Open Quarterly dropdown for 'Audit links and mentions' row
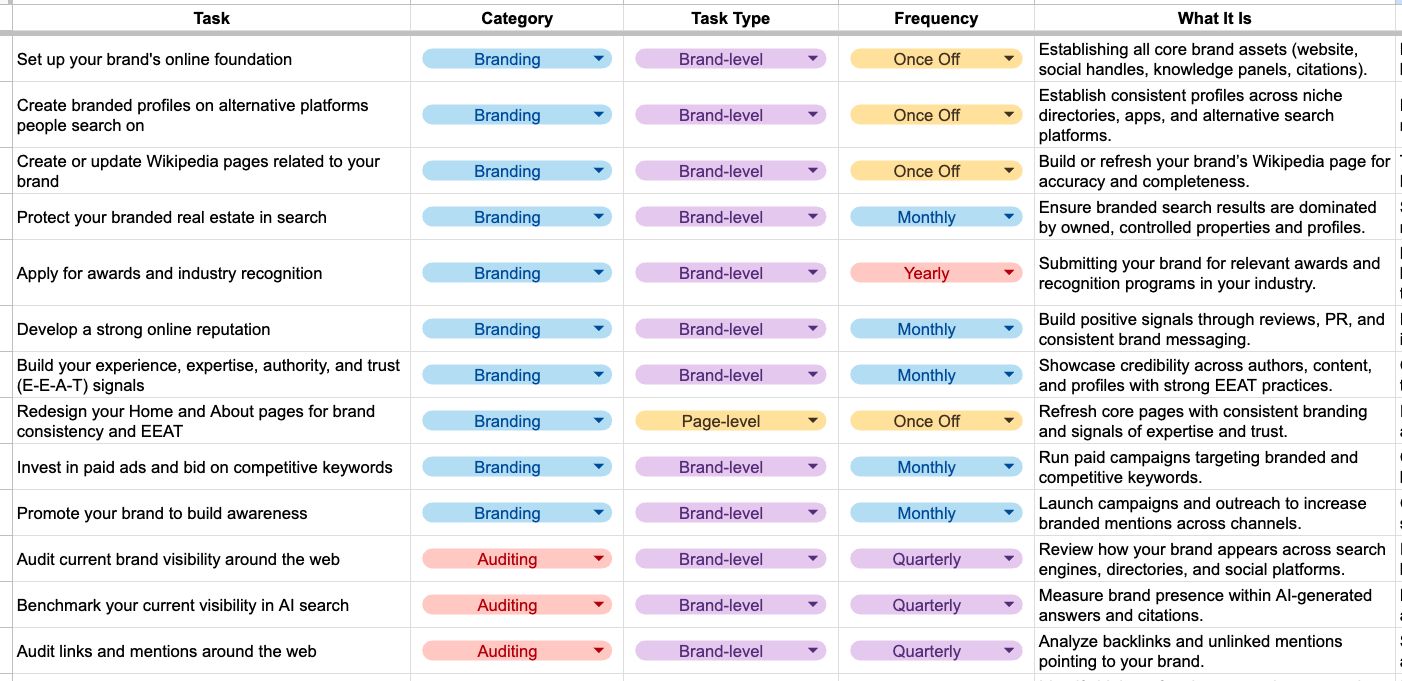Image resolution: width=1402 pixels, height=681 pixels. (x=1009, y=651)
